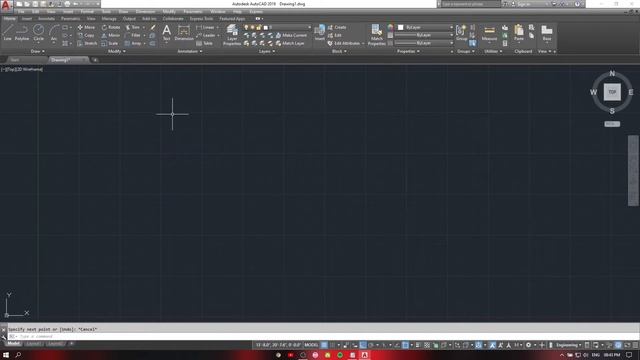This screenshot has width=640, height=360.
Task: Expand the Properties panel
Action: (x=408, y=51)
